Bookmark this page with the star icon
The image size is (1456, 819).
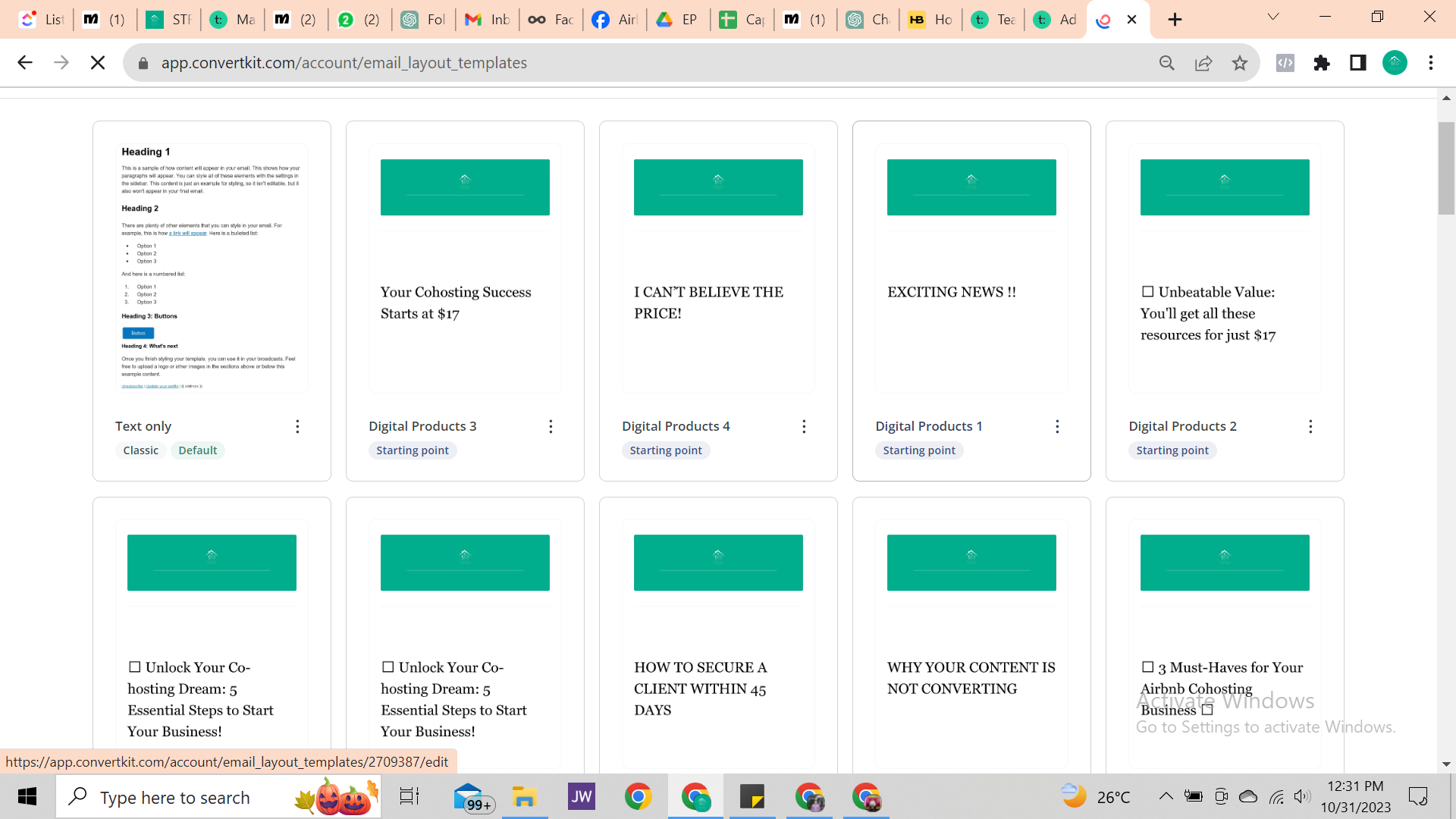pos(1240,63)
